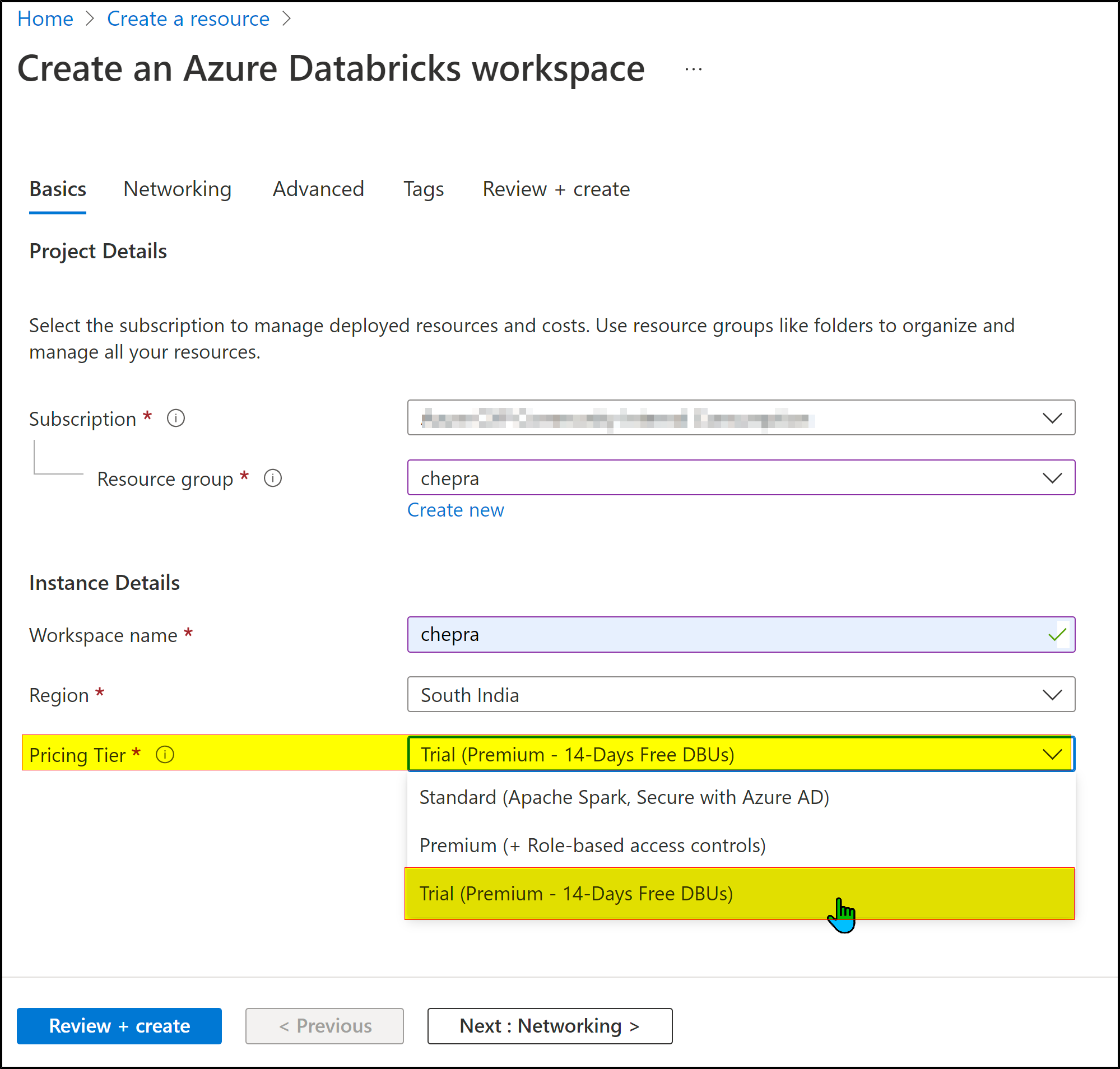Select Standard (Apache Spark) pricing option
Screen dimensions: 1120x1069
coord(741,797)
